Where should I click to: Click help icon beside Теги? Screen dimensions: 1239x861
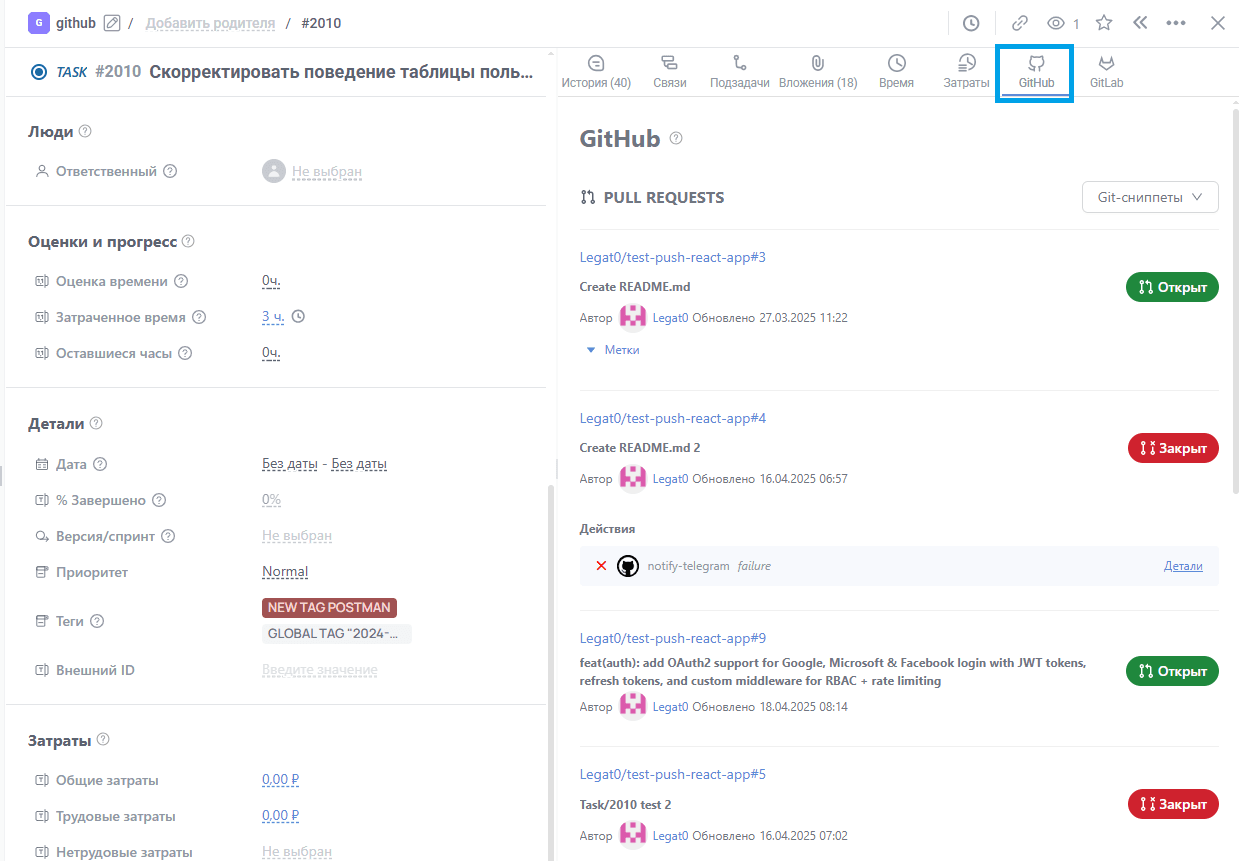pos(97,621)
